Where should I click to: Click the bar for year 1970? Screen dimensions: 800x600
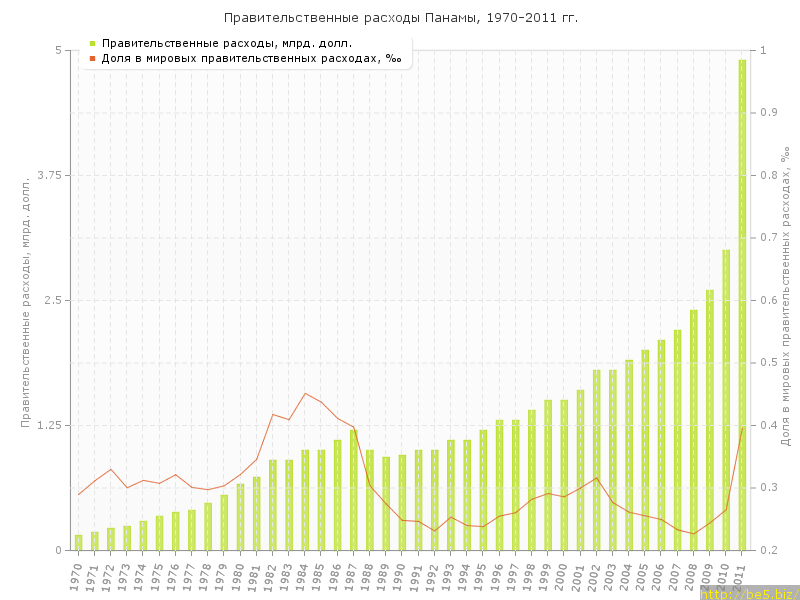click(x=79, y=542)
